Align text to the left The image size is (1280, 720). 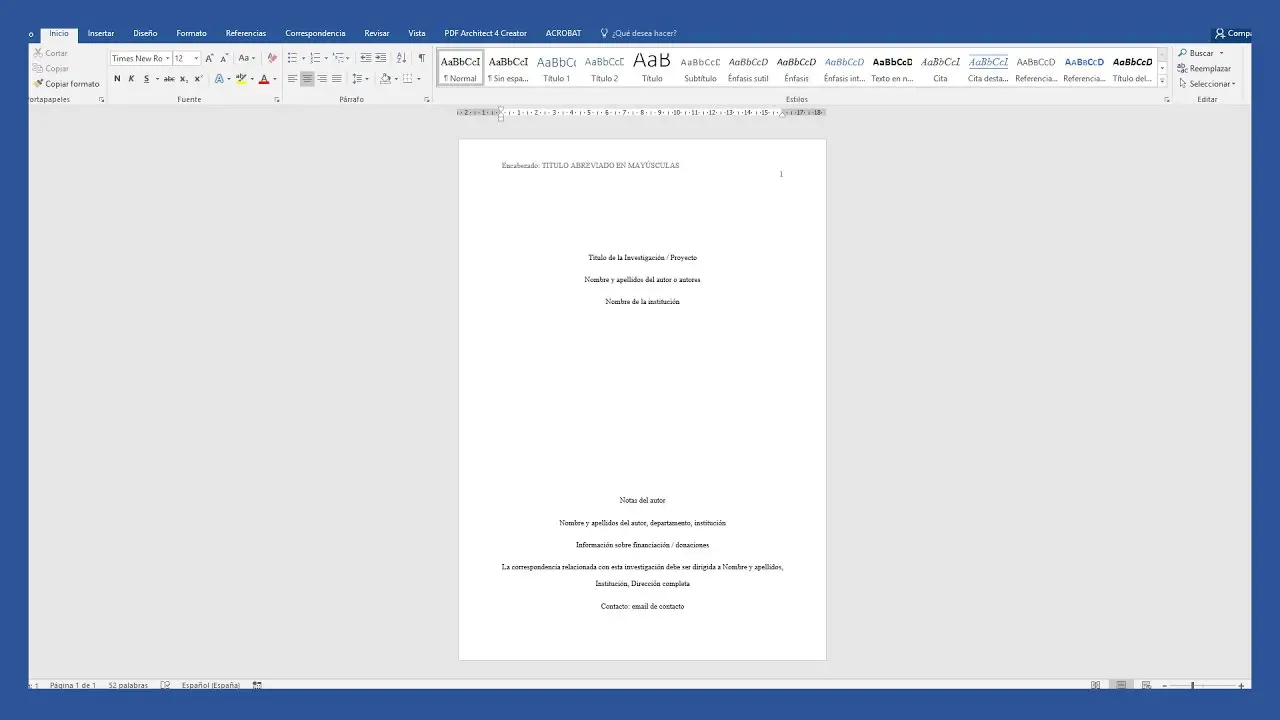click(293, 79)
